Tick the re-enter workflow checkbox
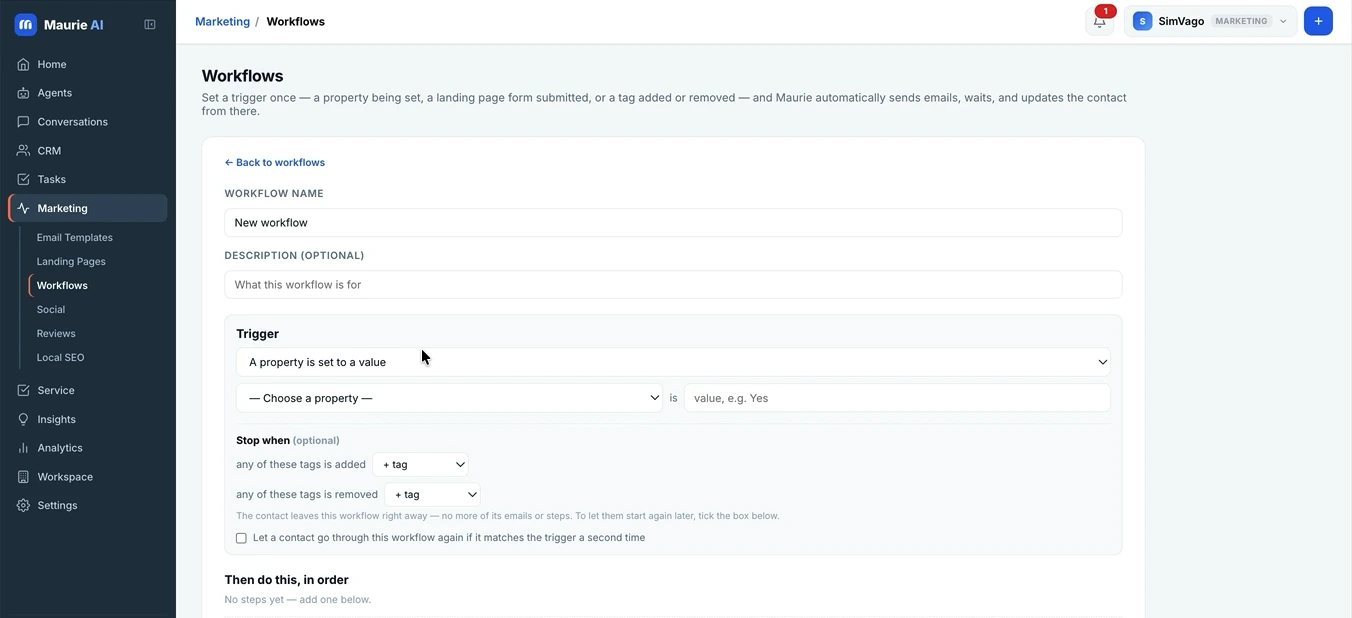Viewport: 1352px width, 618px height. (x=241, y=538)
